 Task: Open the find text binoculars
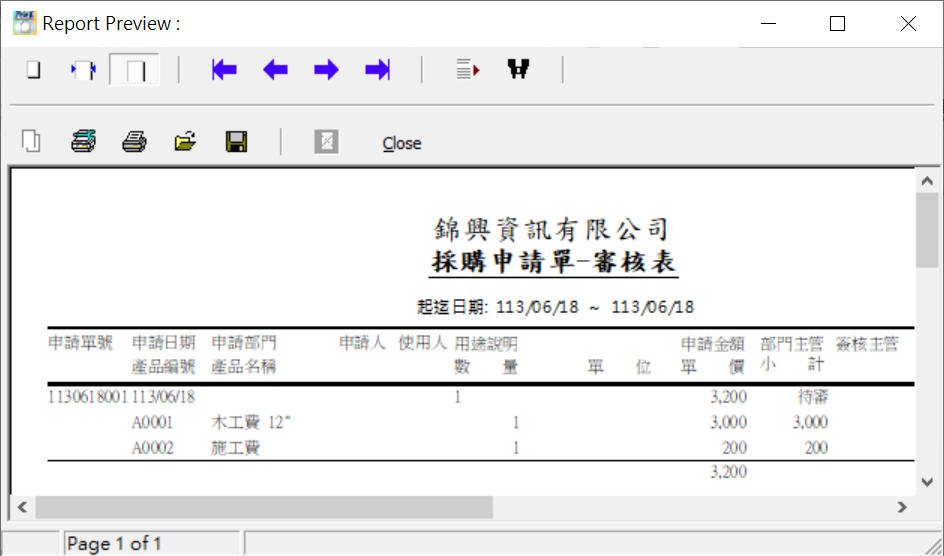[518, 69]
